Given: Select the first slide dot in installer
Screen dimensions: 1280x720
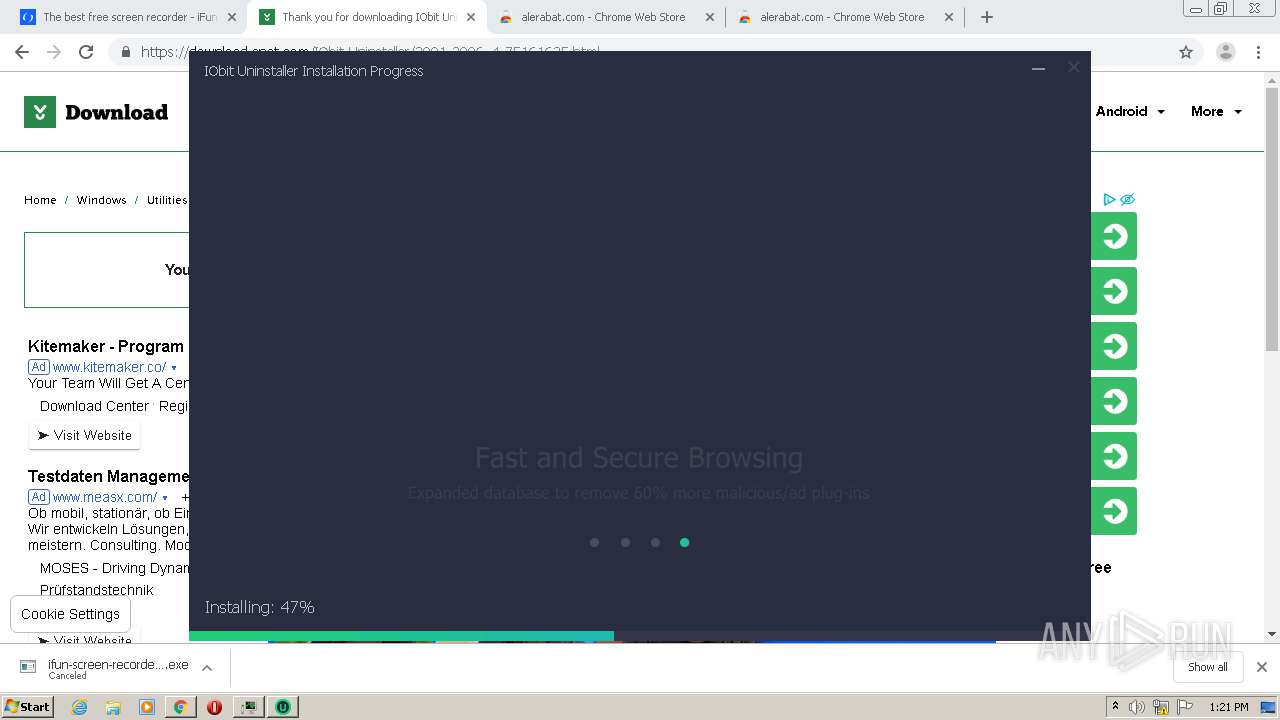Looking at the screenshot, I should click(x=594, y=542).
